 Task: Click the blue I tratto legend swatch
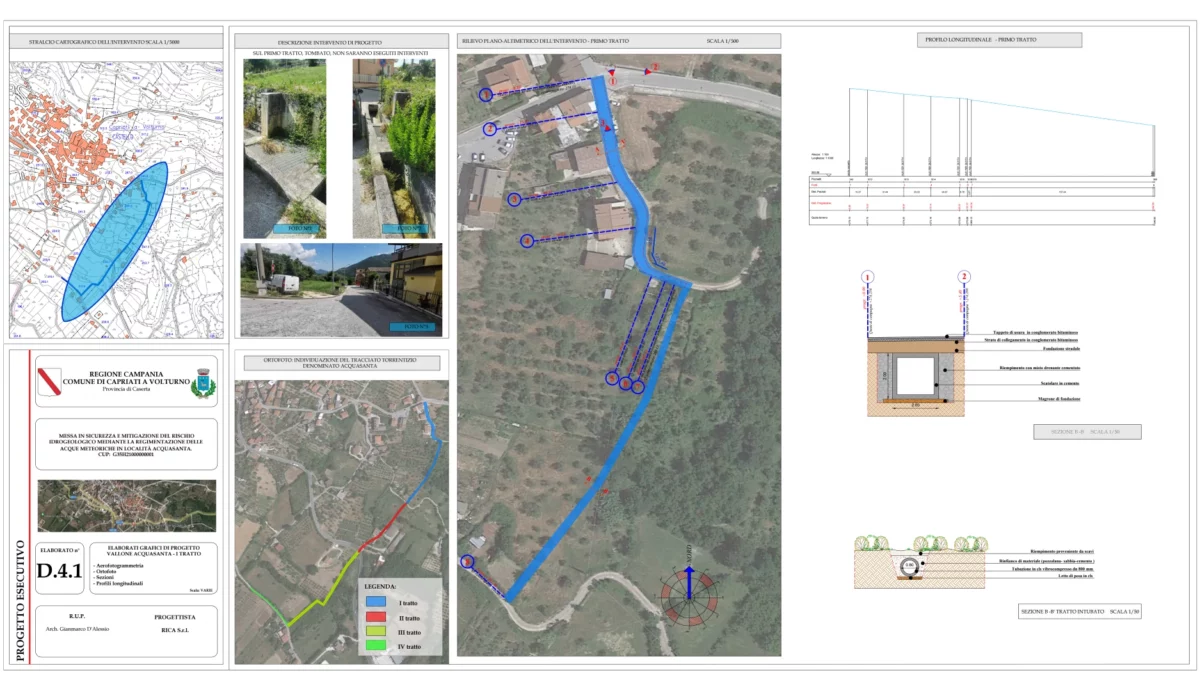pyautogui.click(x=378, y=602)
